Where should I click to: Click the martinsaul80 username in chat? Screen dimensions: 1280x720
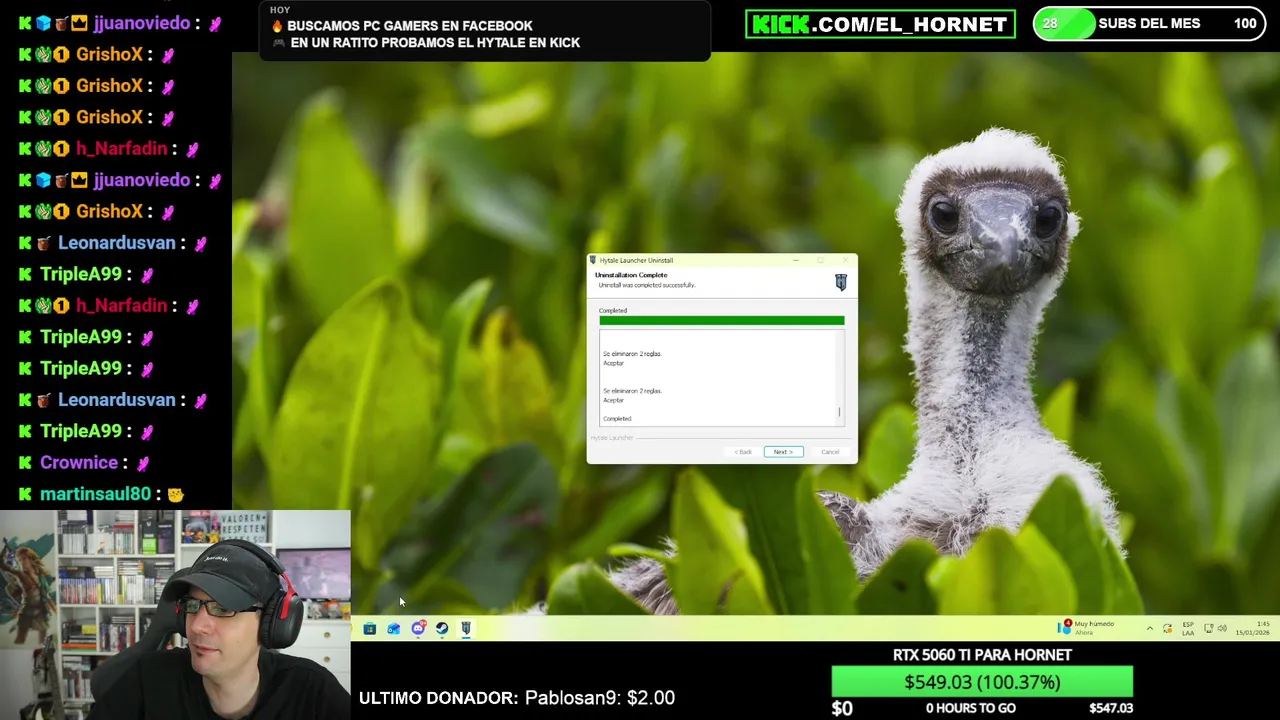(x=95, y=494)
